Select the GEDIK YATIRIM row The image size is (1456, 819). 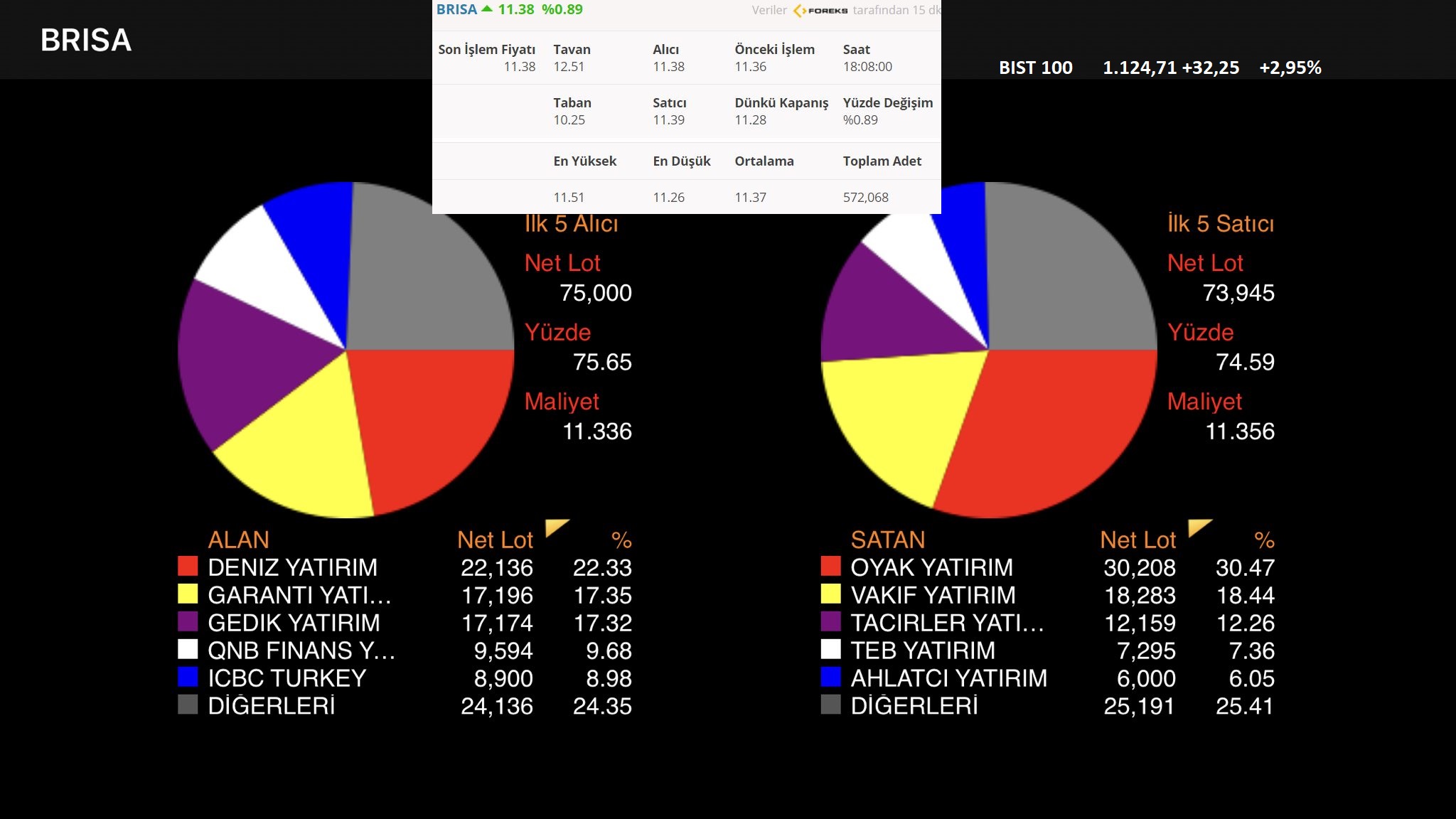click(x=405, y=623)
